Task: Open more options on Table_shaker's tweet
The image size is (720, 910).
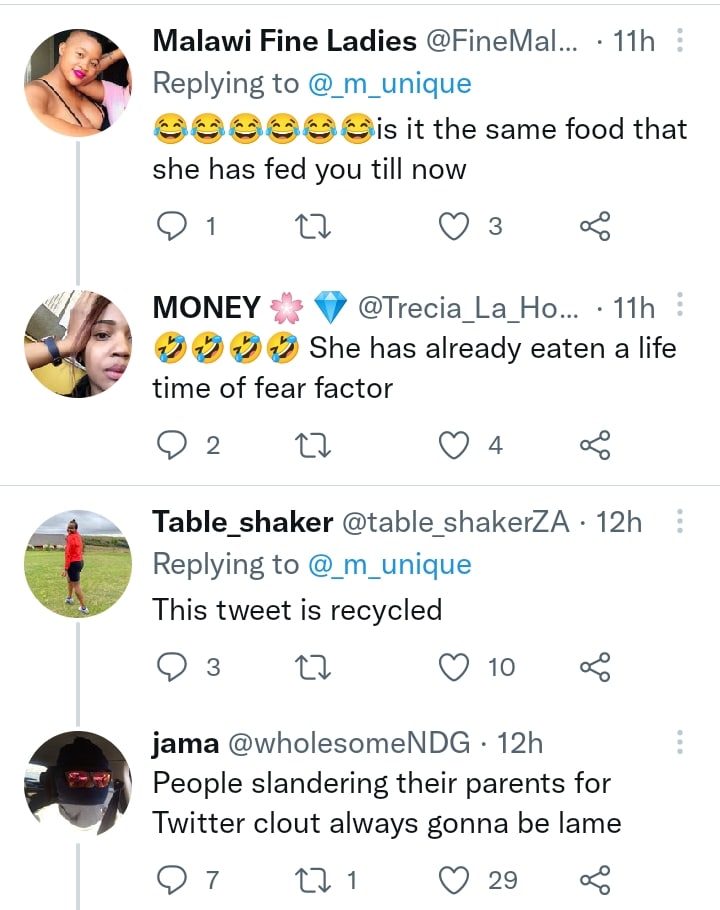Action: (x=680, y=522)
